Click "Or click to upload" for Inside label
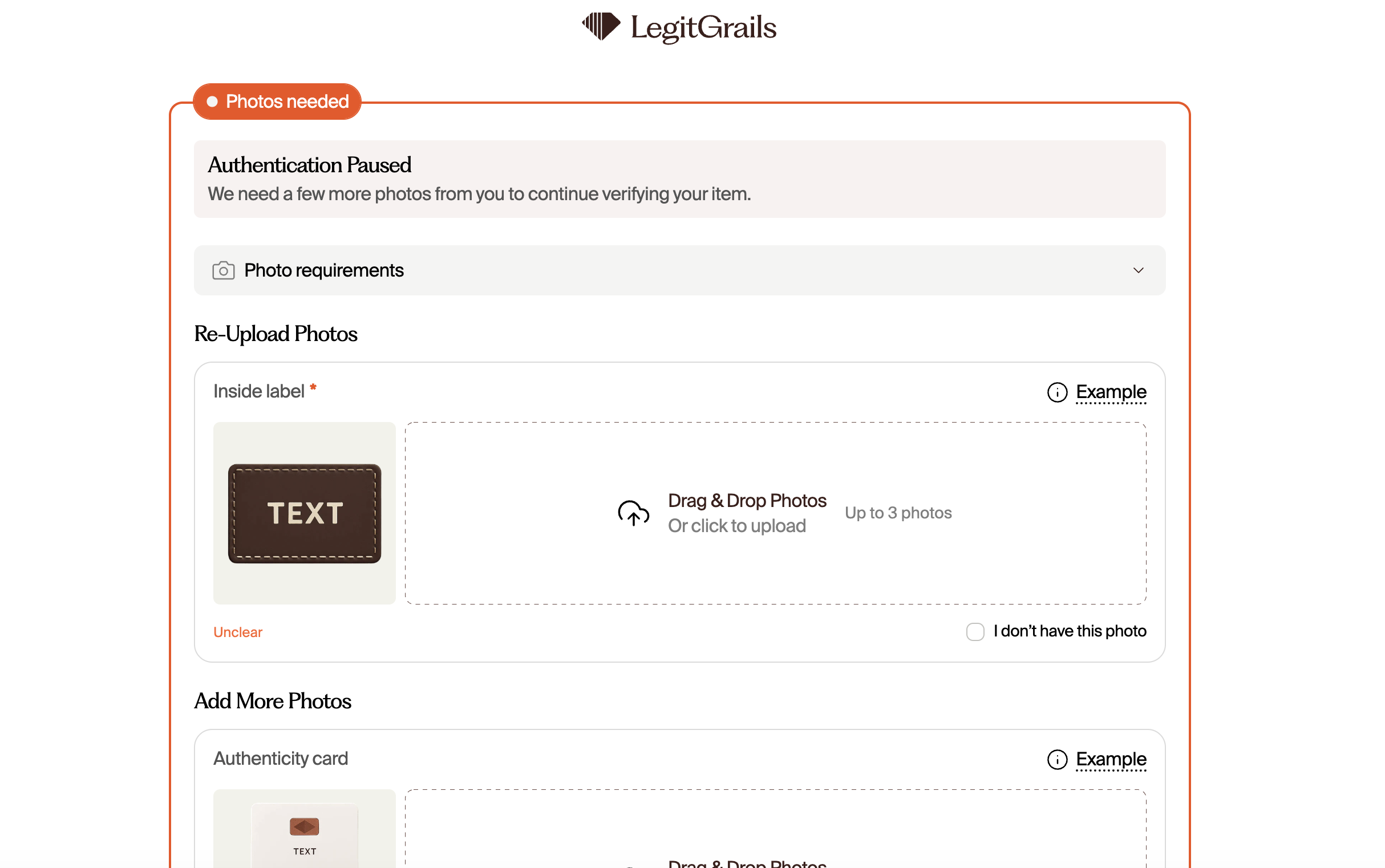This screenshot has width=1385, height=868. click(x=737, y=526)
